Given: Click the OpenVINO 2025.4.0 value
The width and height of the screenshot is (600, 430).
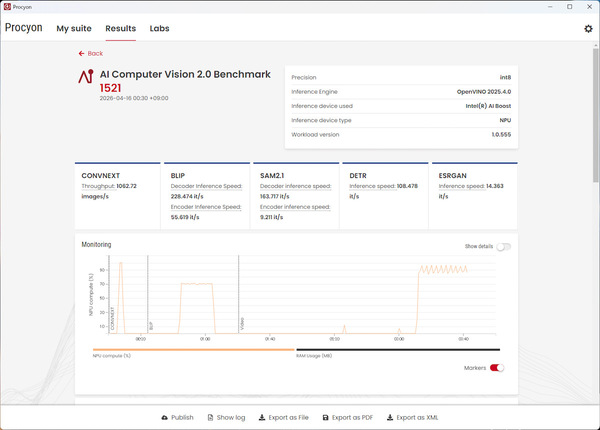Looking at the screenshot, I should [484, 92].
